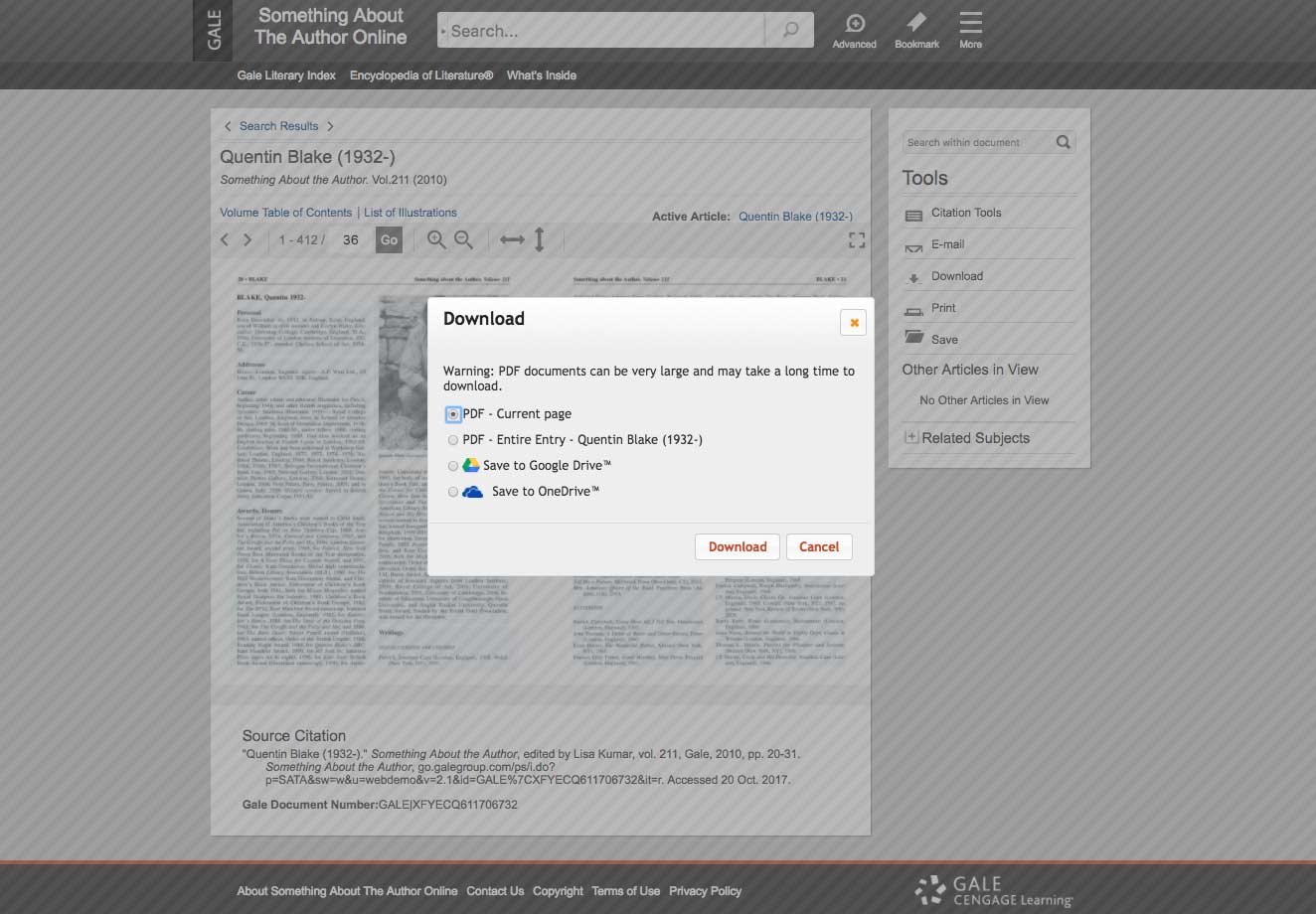Click Save tool link text
The width and height of the screenshot is (1316, 914).
click(944, 340)
